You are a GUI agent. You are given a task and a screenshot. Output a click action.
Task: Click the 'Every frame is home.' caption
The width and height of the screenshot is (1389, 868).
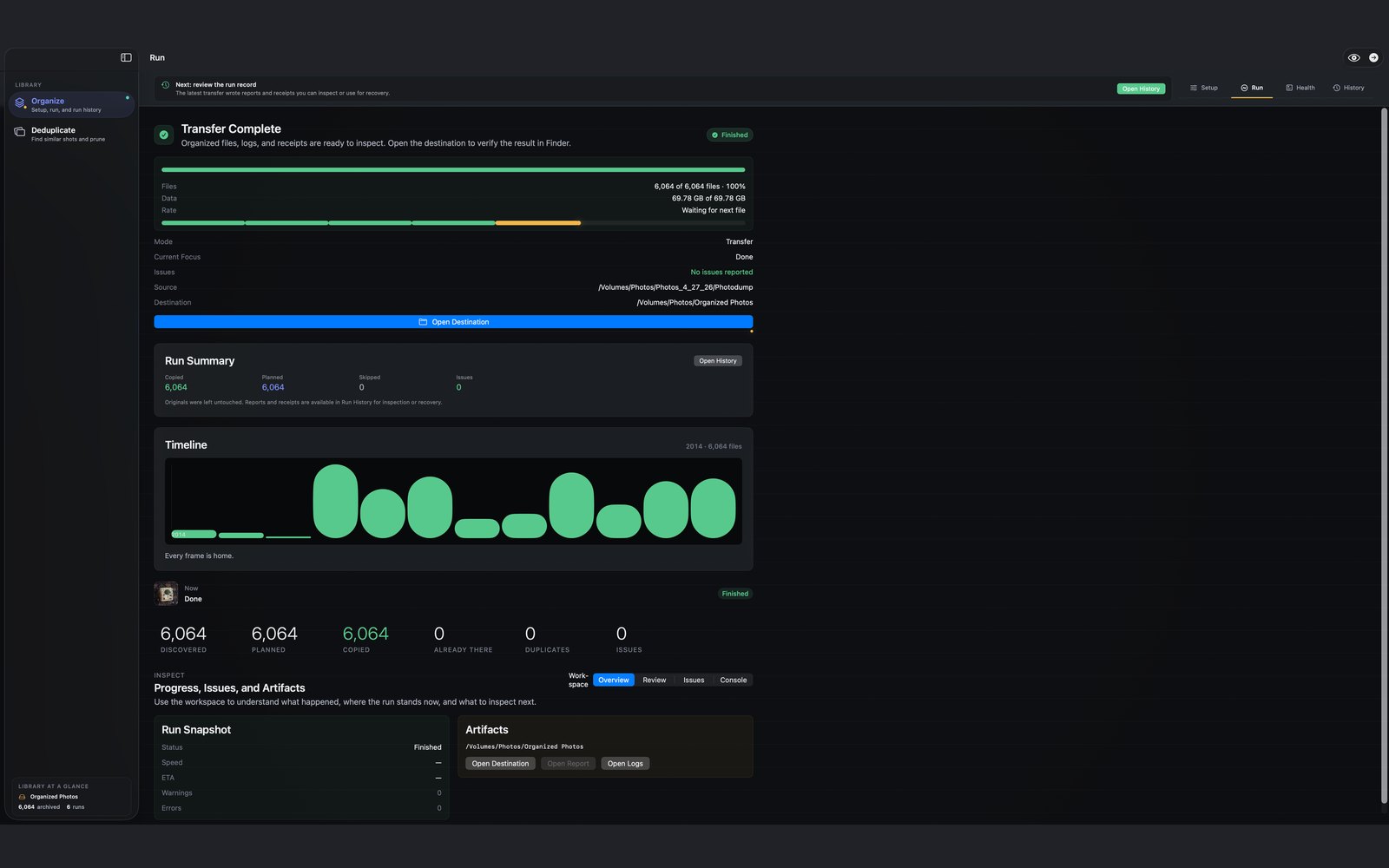[x=199, y=556]
